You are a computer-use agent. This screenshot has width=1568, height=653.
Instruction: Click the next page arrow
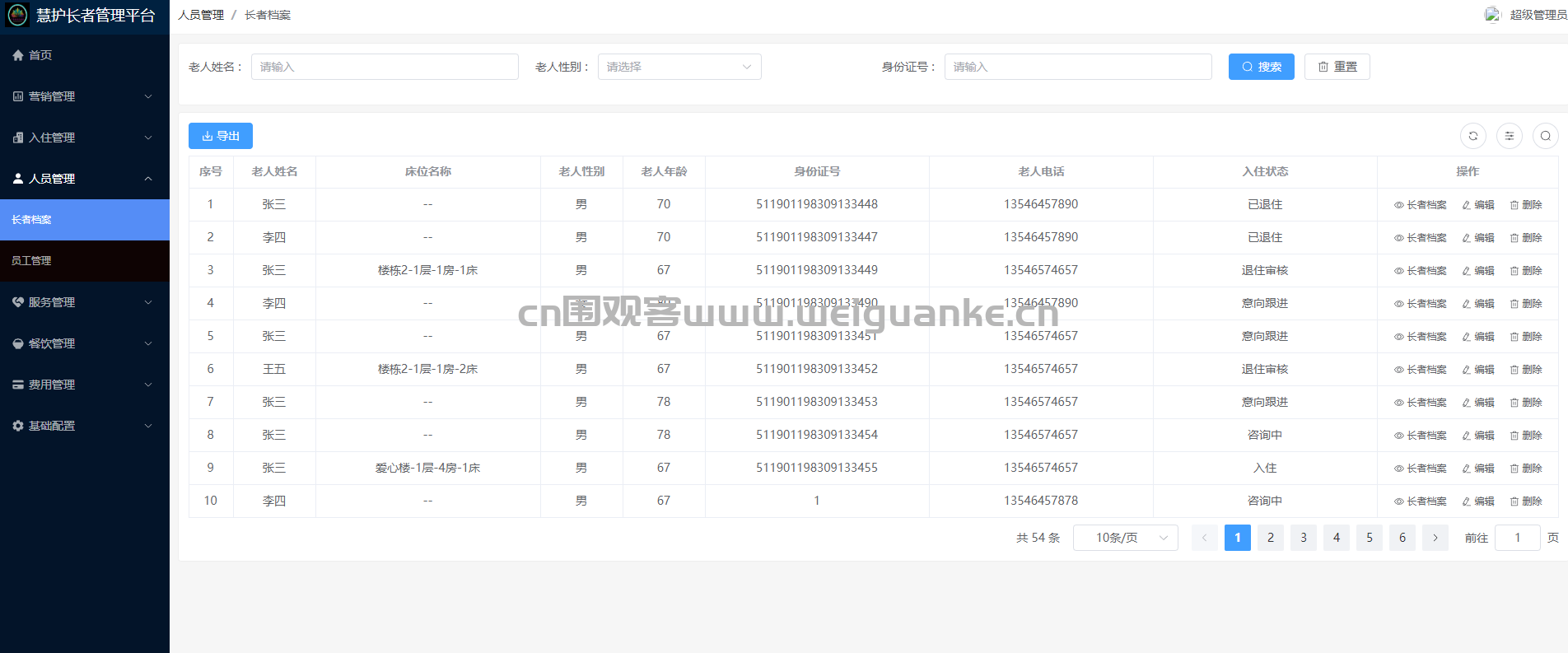tap(1435, 538)
